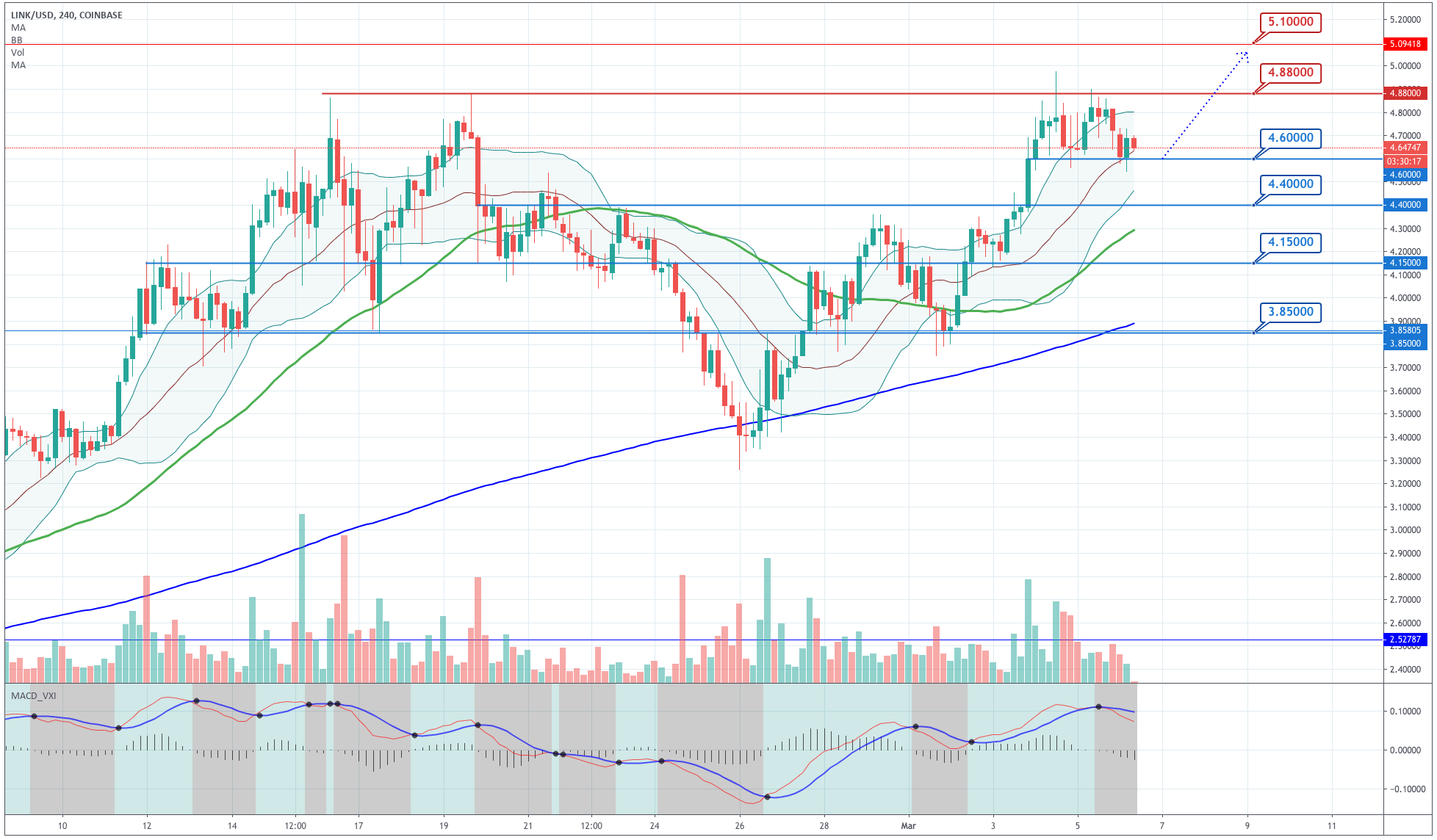Click the 4.15000 blue price axis tag
The height and width of the screenshot is (840, 1437).
pyautogui.click(x=1405, y=263)
